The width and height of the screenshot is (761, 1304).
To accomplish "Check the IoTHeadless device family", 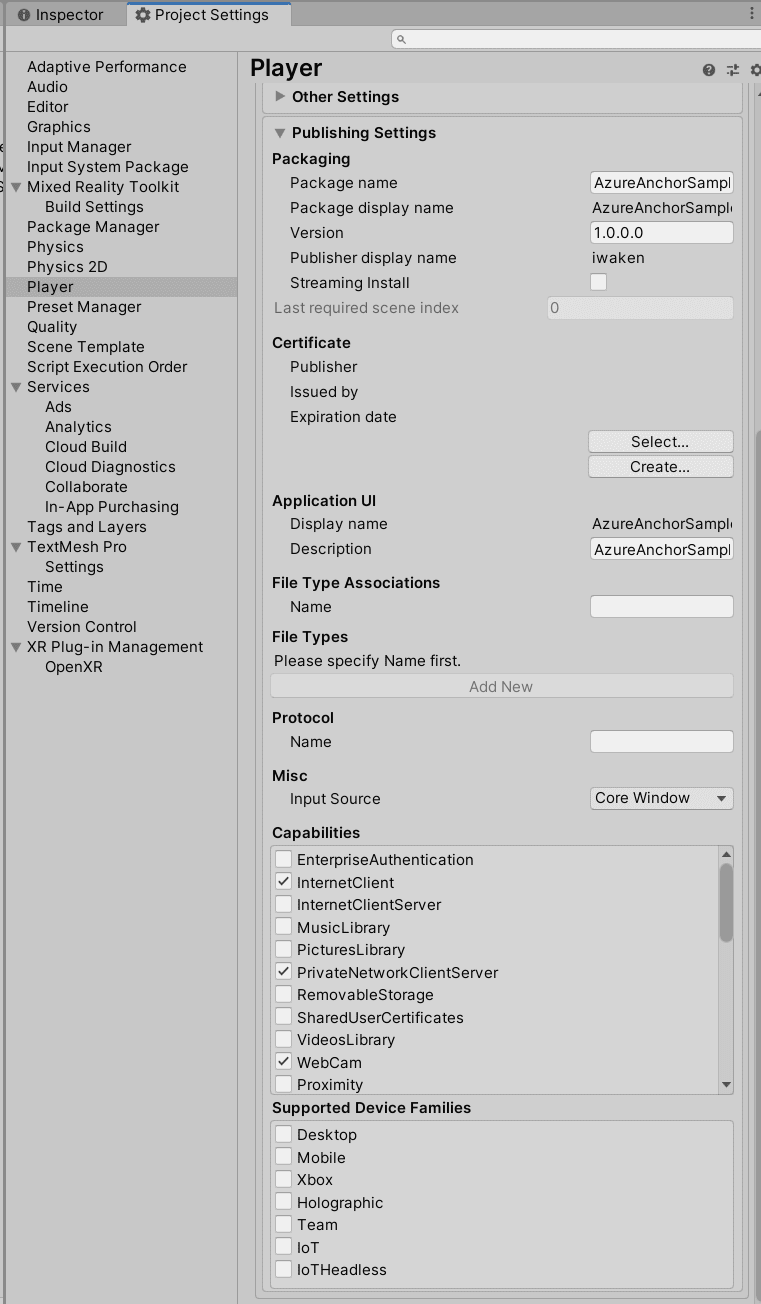I will [284, 1269].
